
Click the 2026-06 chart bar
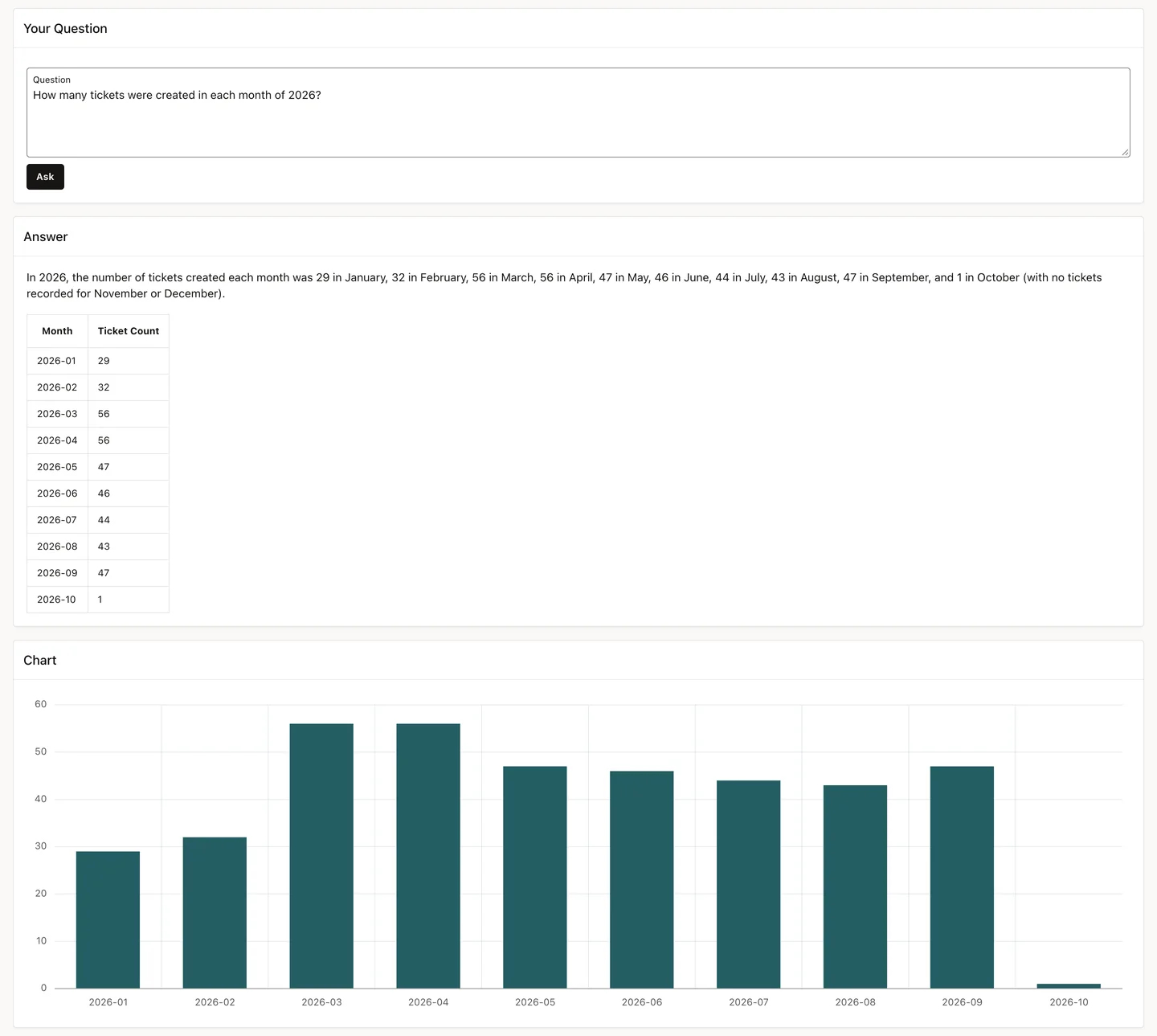point(642,879)
